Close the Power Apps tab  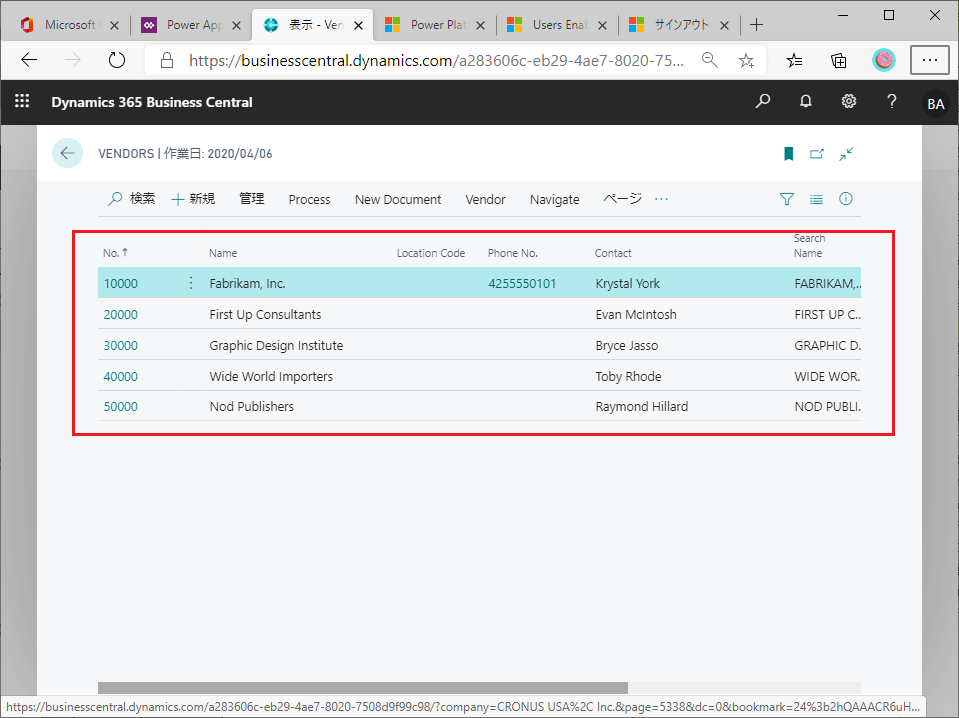[237, 25]
